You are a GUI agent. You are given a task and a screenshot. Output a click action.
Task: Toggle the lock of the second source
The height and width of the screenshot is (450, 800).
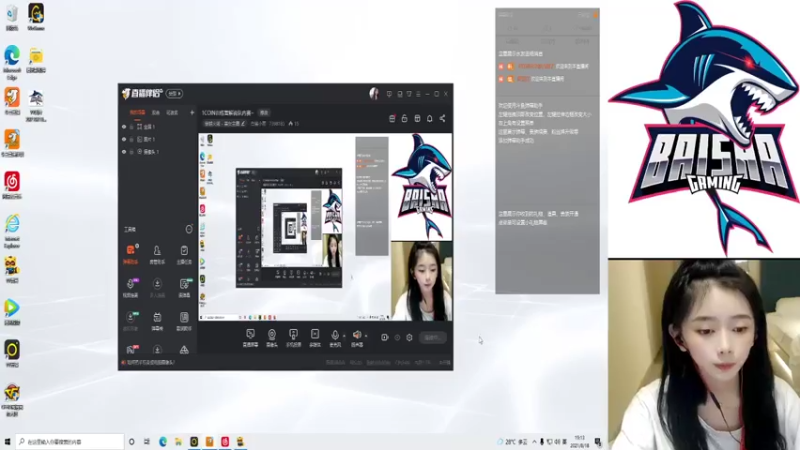pyautogui.click(x=131, y=139)
